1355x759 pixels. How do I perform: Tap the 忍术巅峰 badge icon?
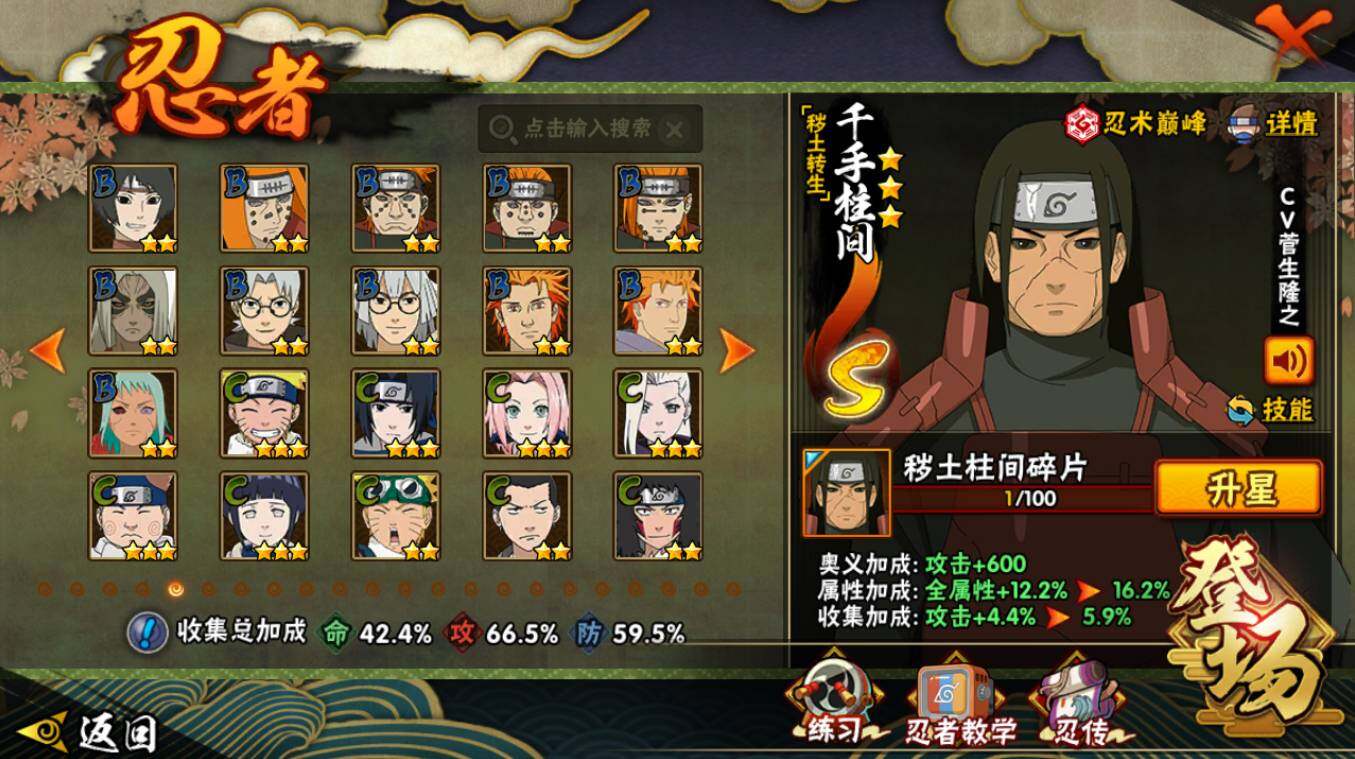[x=1081, y=124]
